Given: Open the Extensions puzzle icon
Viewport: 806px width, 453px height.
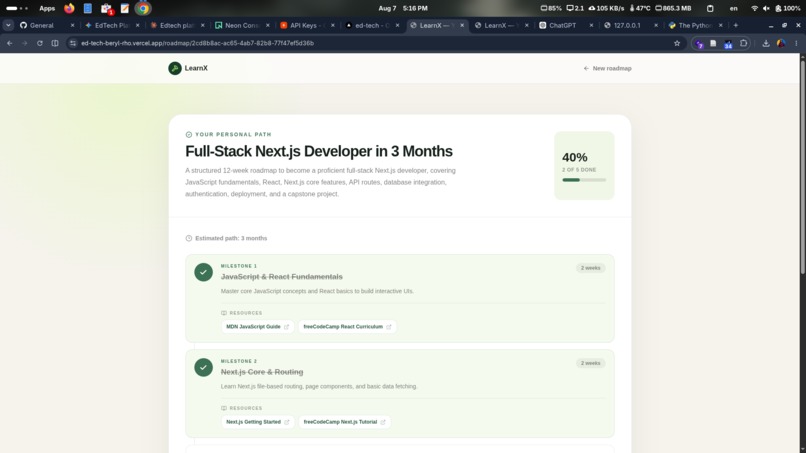Looking at the screenshot, I should click(x=743, y=43).
